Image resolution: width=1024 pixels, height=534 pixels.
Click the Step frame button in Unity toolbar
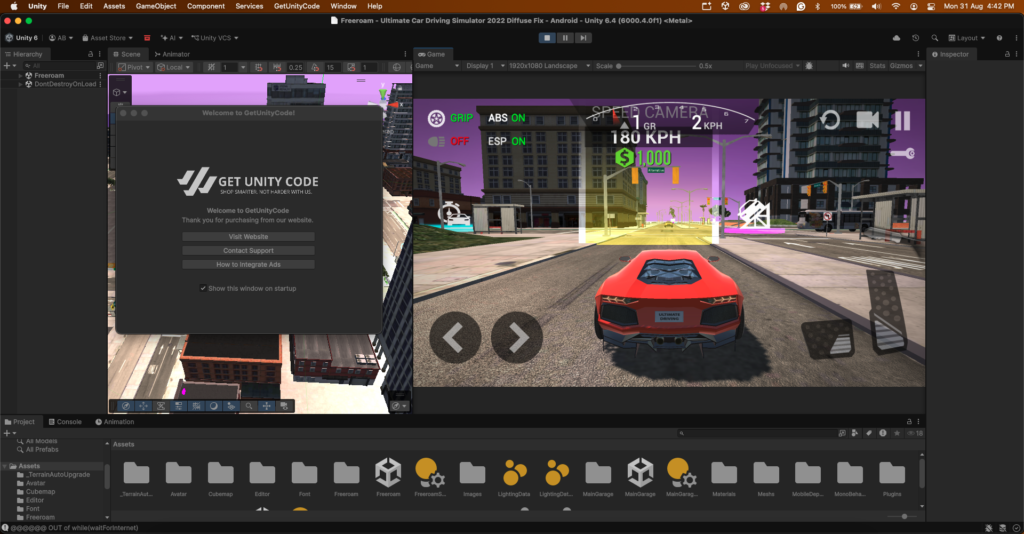pyautogui.click(x=583, y=38)
